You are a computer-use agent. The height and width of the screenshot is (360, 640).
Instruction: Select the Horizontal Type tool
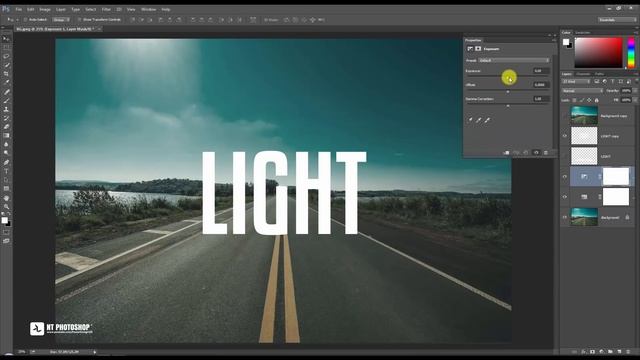[x=6, y=171]
